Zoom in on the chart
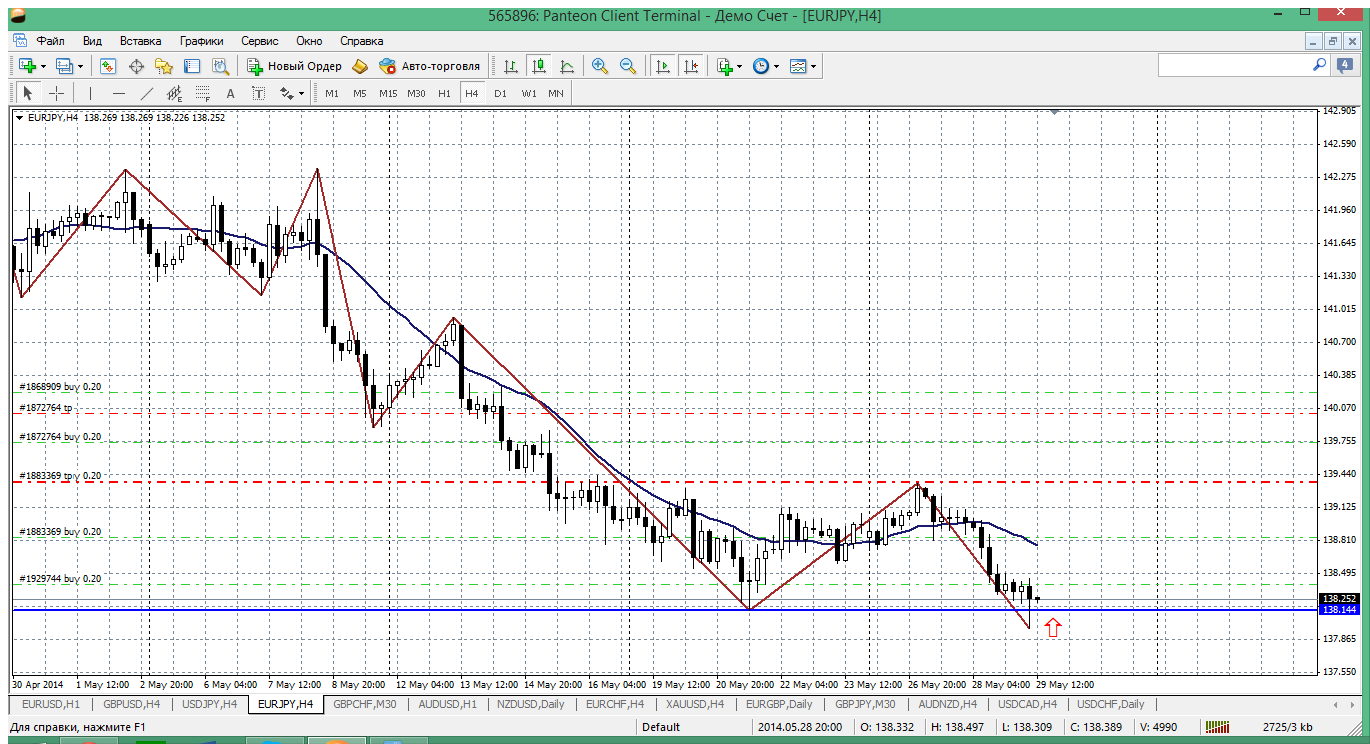The width and height of the screenshot is (1370, 744). pos(600,66)
